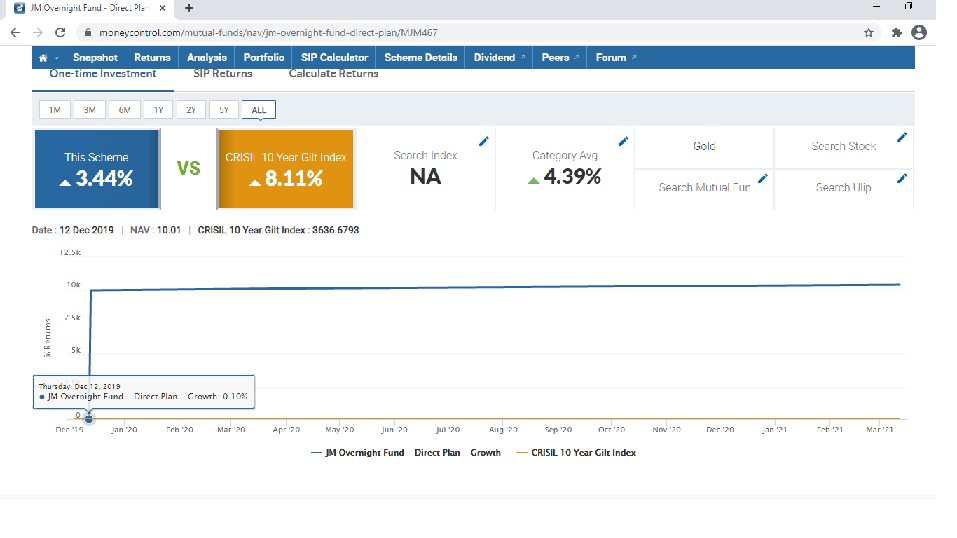This screenshot has height=538, width=957.
Task: Go back to previous page
Action: (x=15, y=32)
